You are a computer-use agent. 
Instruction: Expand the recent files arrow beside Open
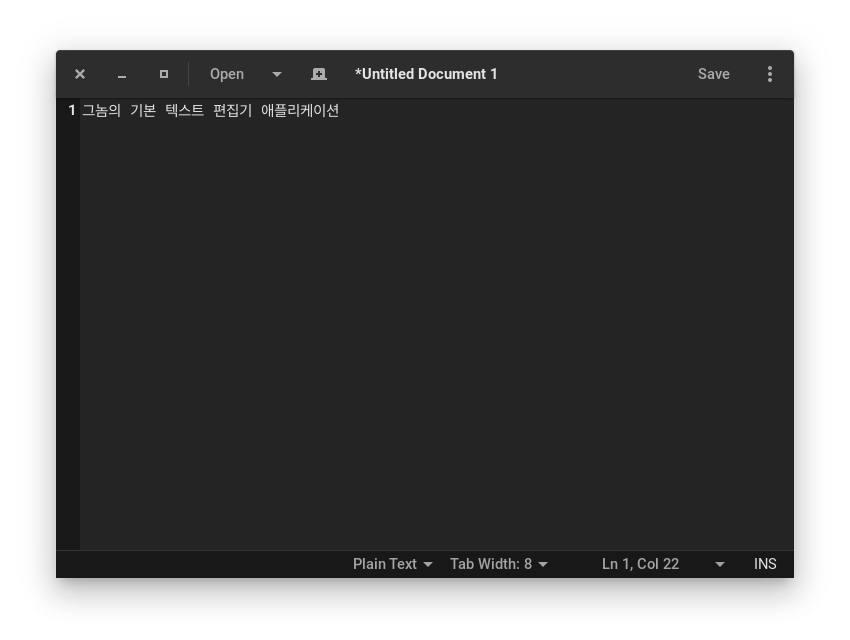(277, 74)
